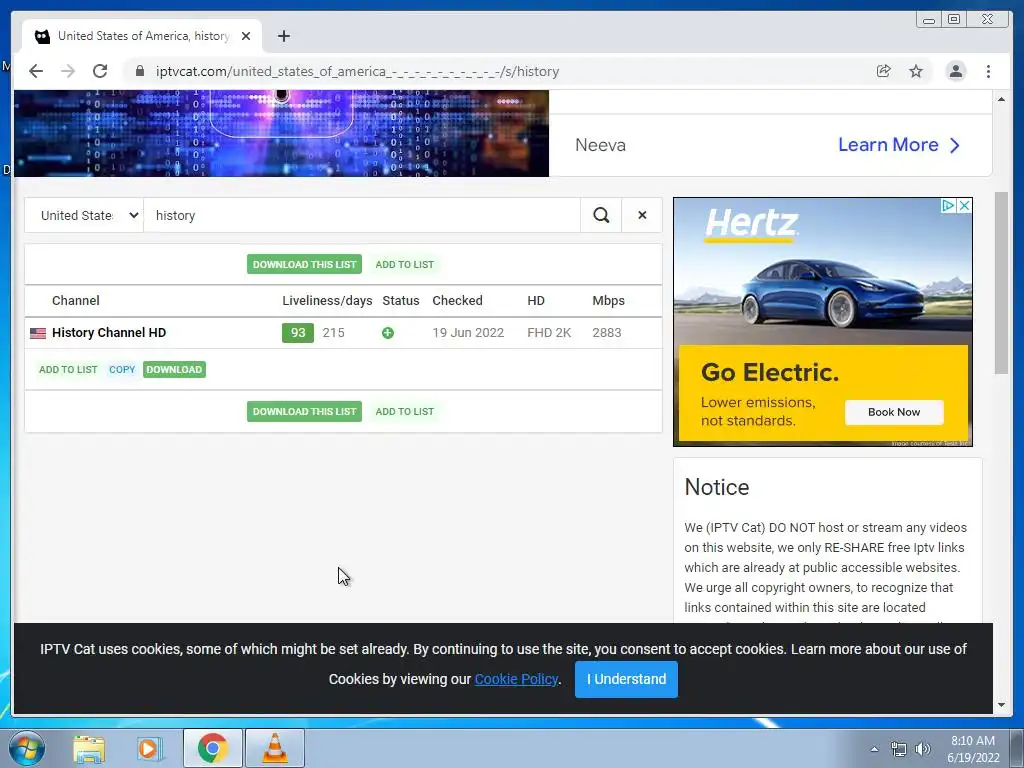
Task: Open Chrome's three-dot menu
Action: click(988, 71)
